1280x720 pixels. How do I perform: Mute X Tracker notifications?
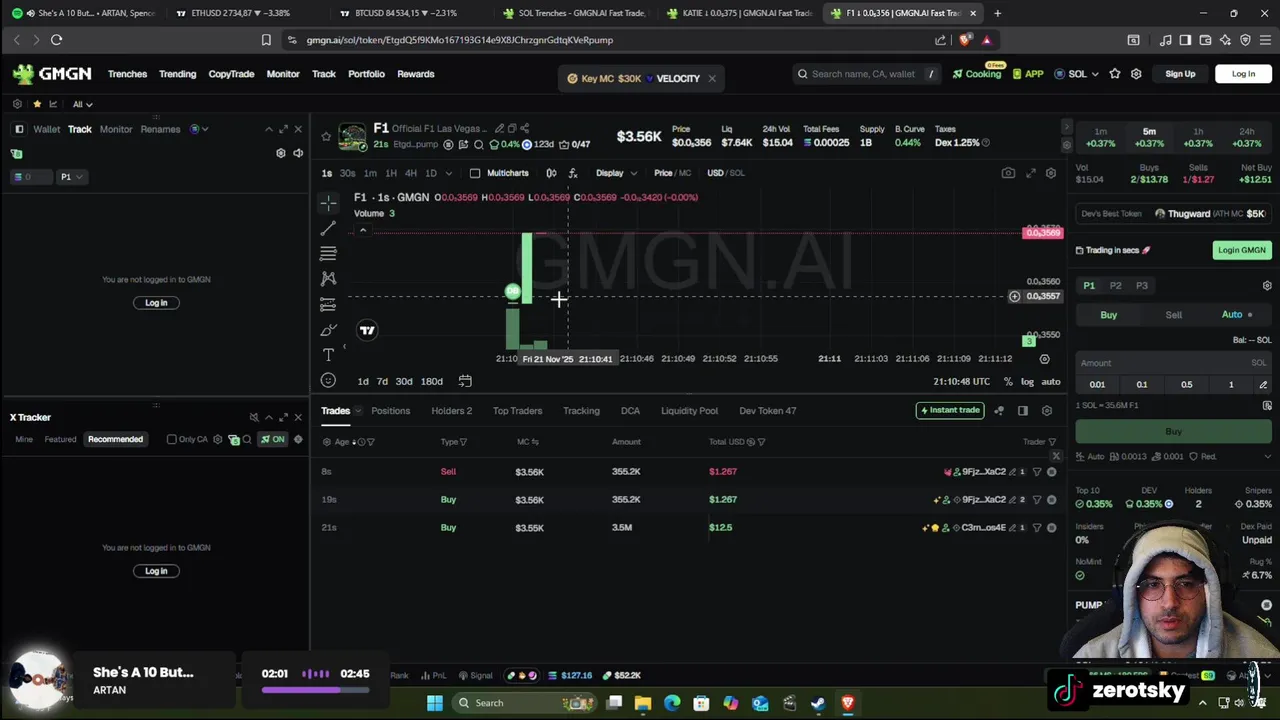click(x=254, y=417)
